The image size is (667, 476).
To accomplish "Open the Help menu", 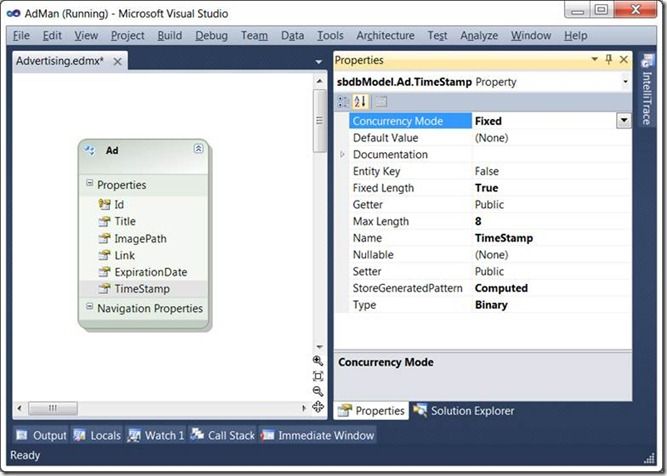I will point(576,36).
